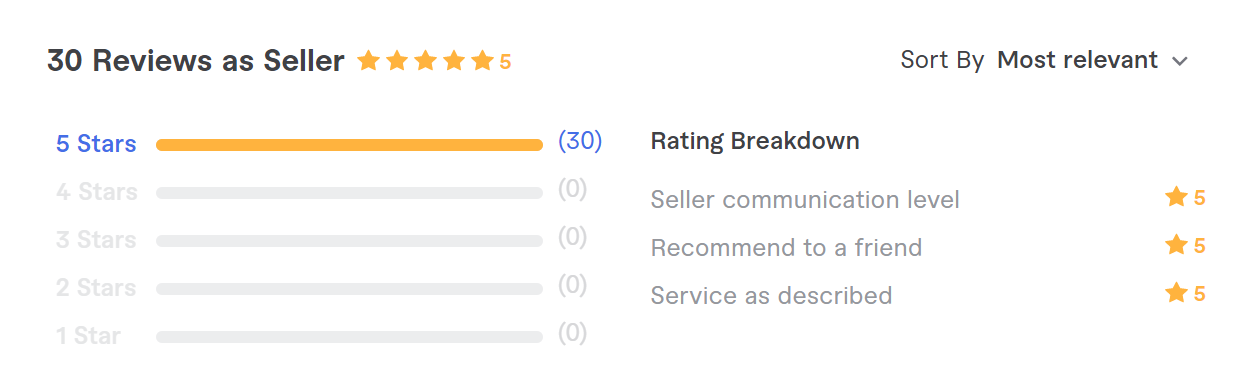The width and height of the screenshot is (1242, 392).
Task: Click the 2 Stars gray progress bar
Action: [349, 289]
